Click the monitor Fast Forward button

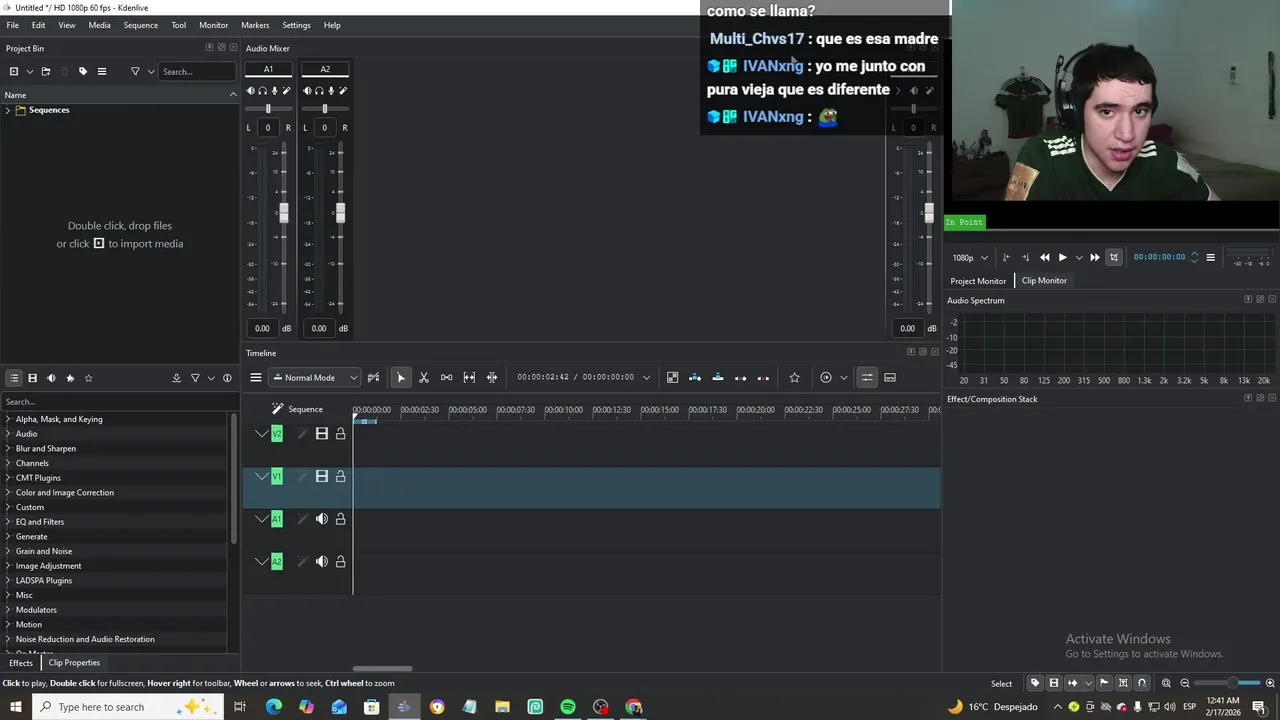(1095, 257)
